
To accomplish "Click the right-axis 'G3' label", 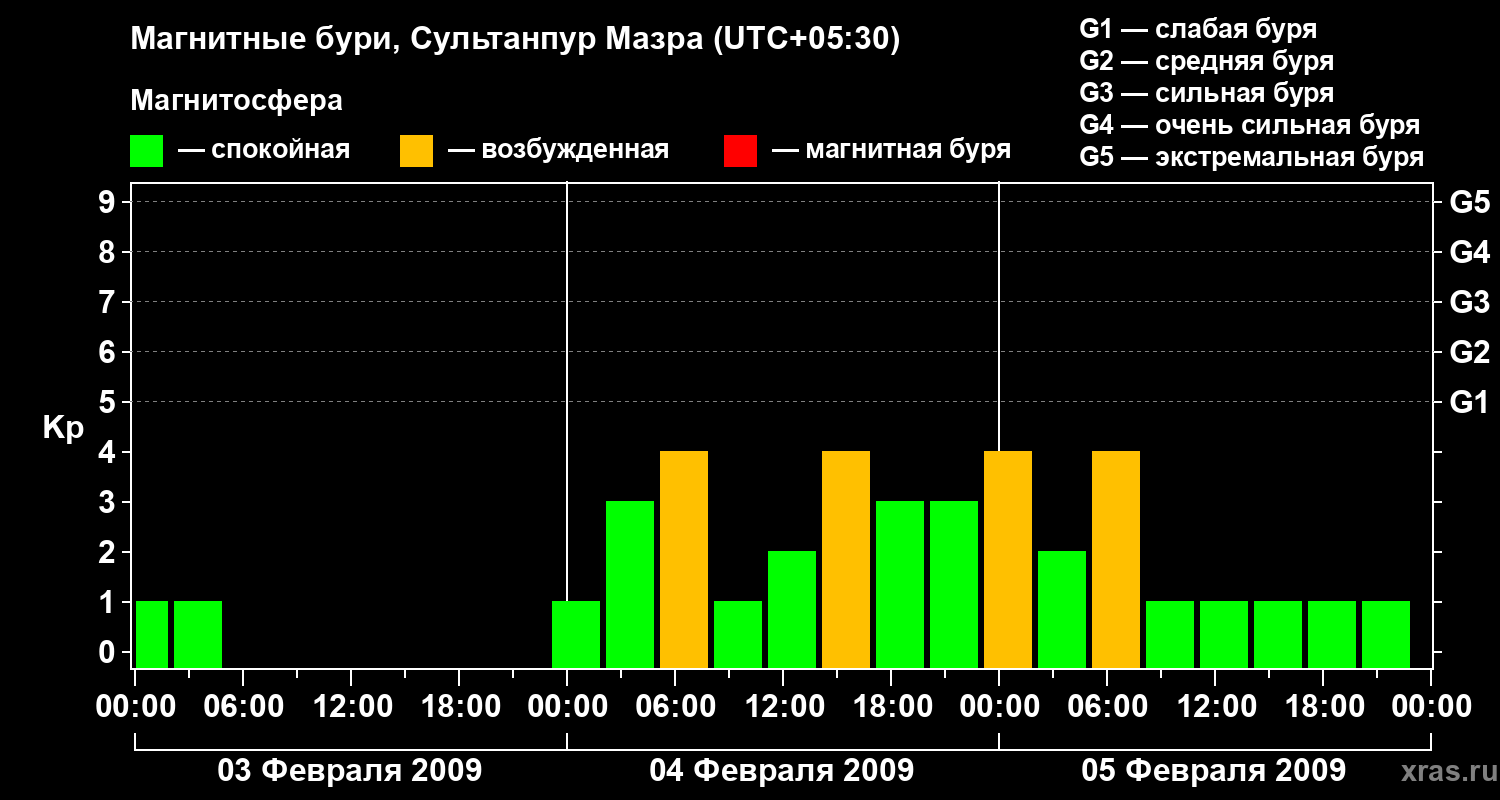I will point(1469,302).
